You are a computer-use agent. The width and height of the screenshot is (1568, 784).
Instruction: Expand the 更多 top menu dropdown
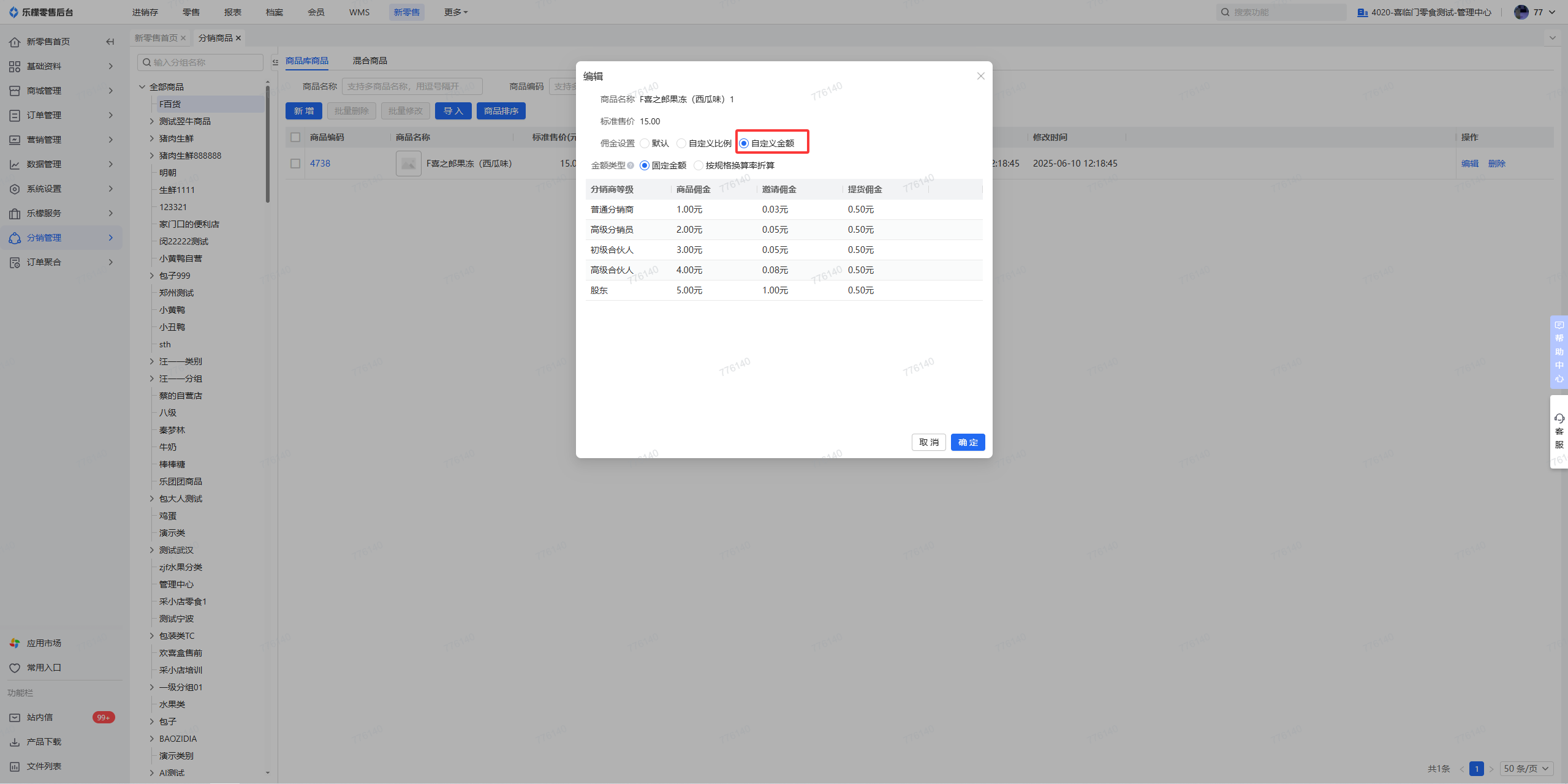[456, 12]
